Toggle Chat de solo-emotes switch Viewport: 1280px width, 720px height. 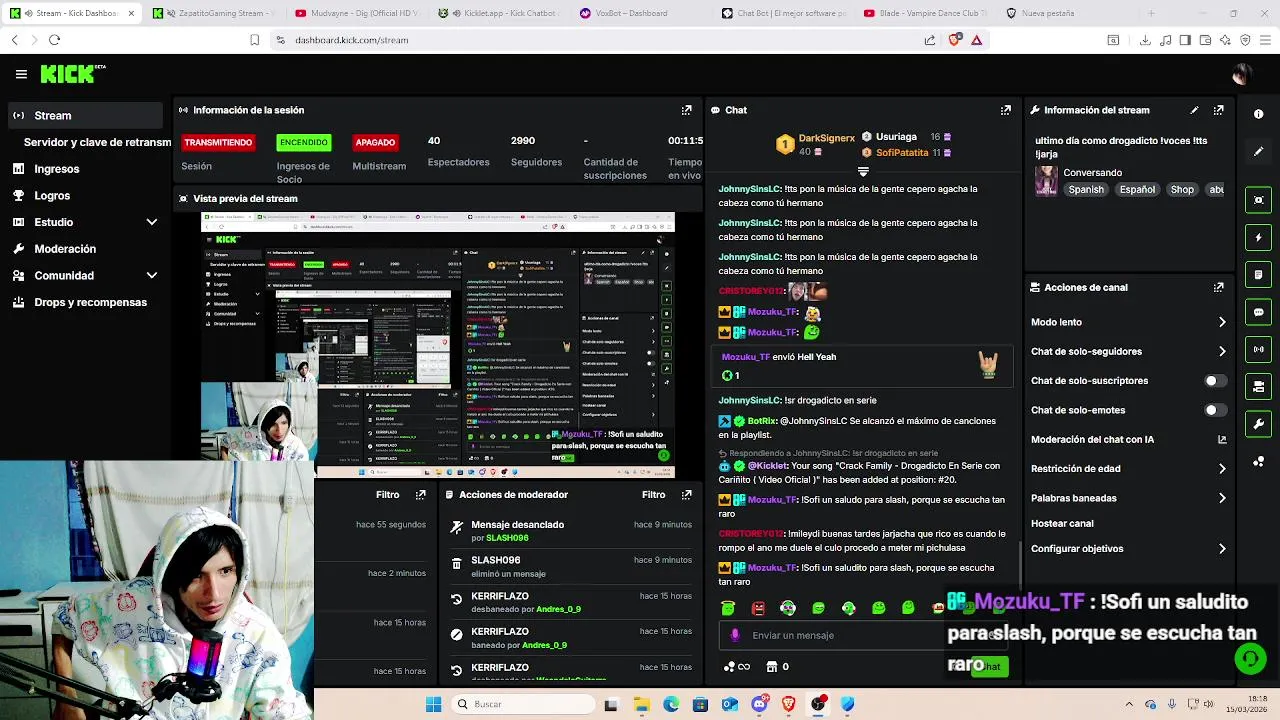[x=1215, y=410]
